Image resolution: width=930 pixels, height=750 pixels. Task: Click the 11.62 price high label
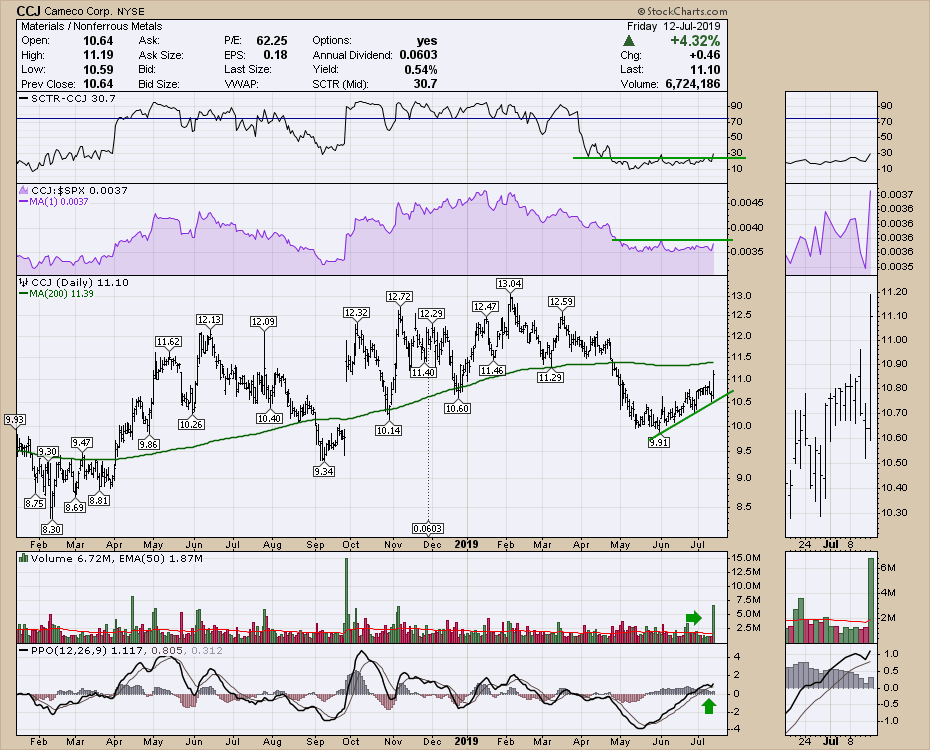tap(168, 342)
